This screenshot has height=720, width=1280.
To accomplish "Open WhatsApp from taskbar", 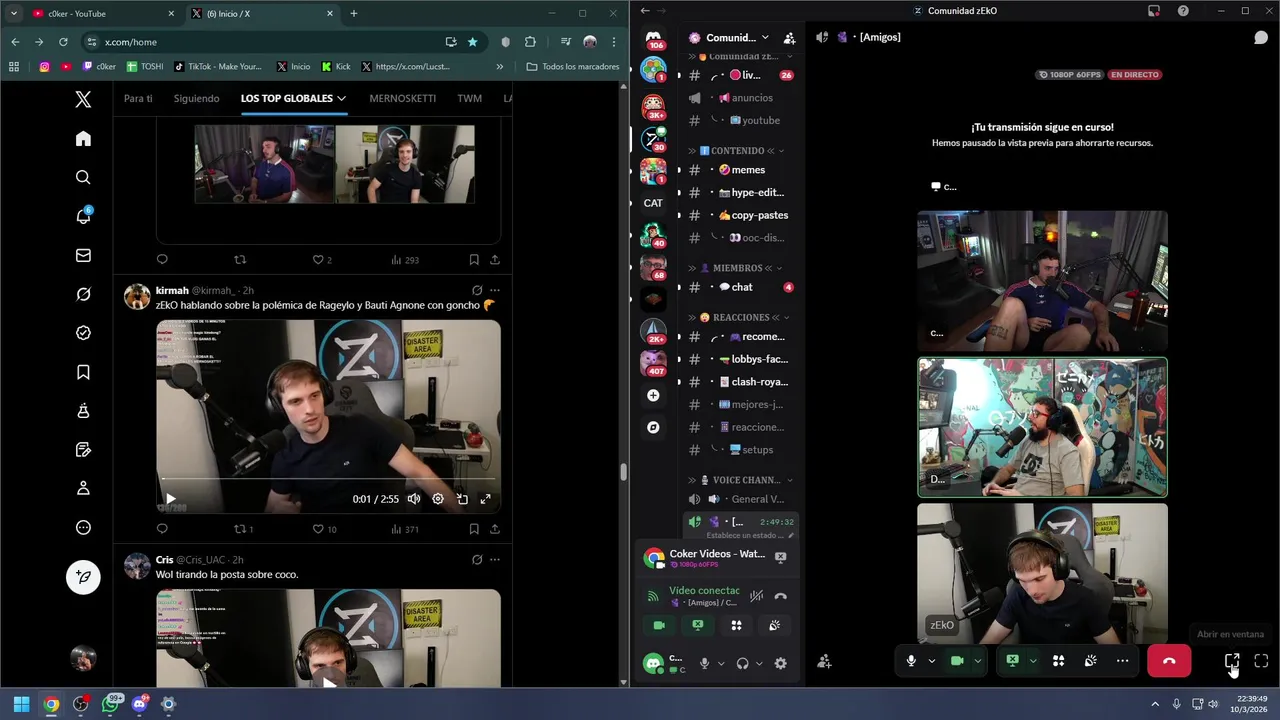I will coord(110,704).
